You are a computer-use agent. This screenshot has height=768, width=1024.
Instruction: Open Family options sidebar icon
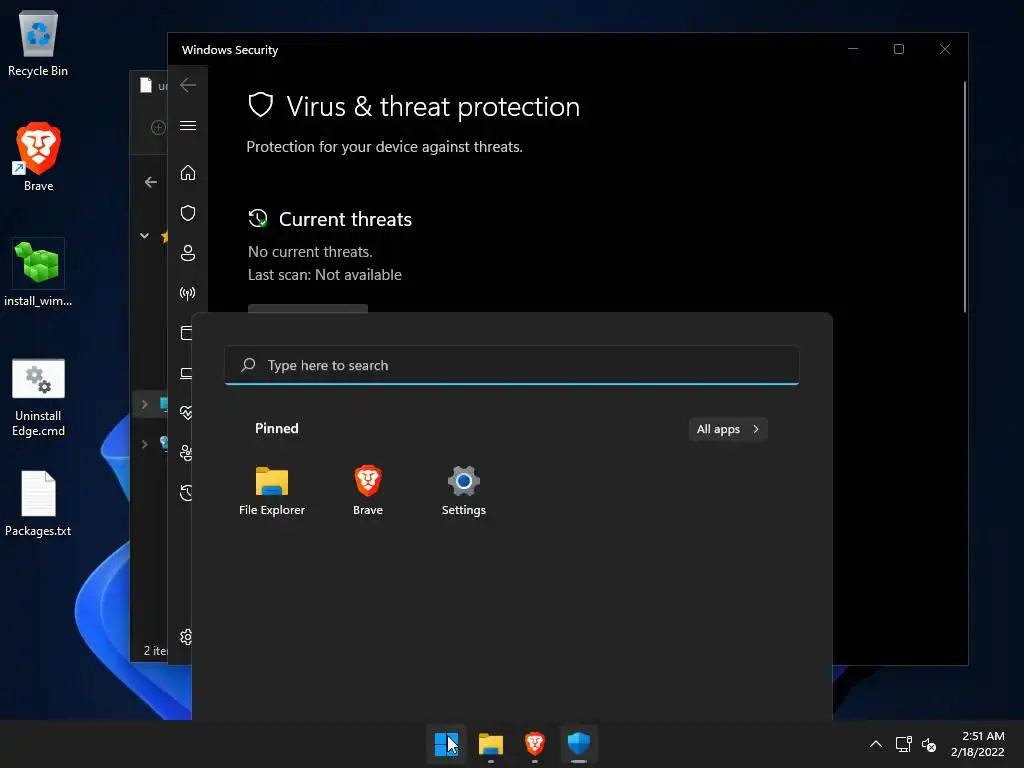[x=186, y=453]
